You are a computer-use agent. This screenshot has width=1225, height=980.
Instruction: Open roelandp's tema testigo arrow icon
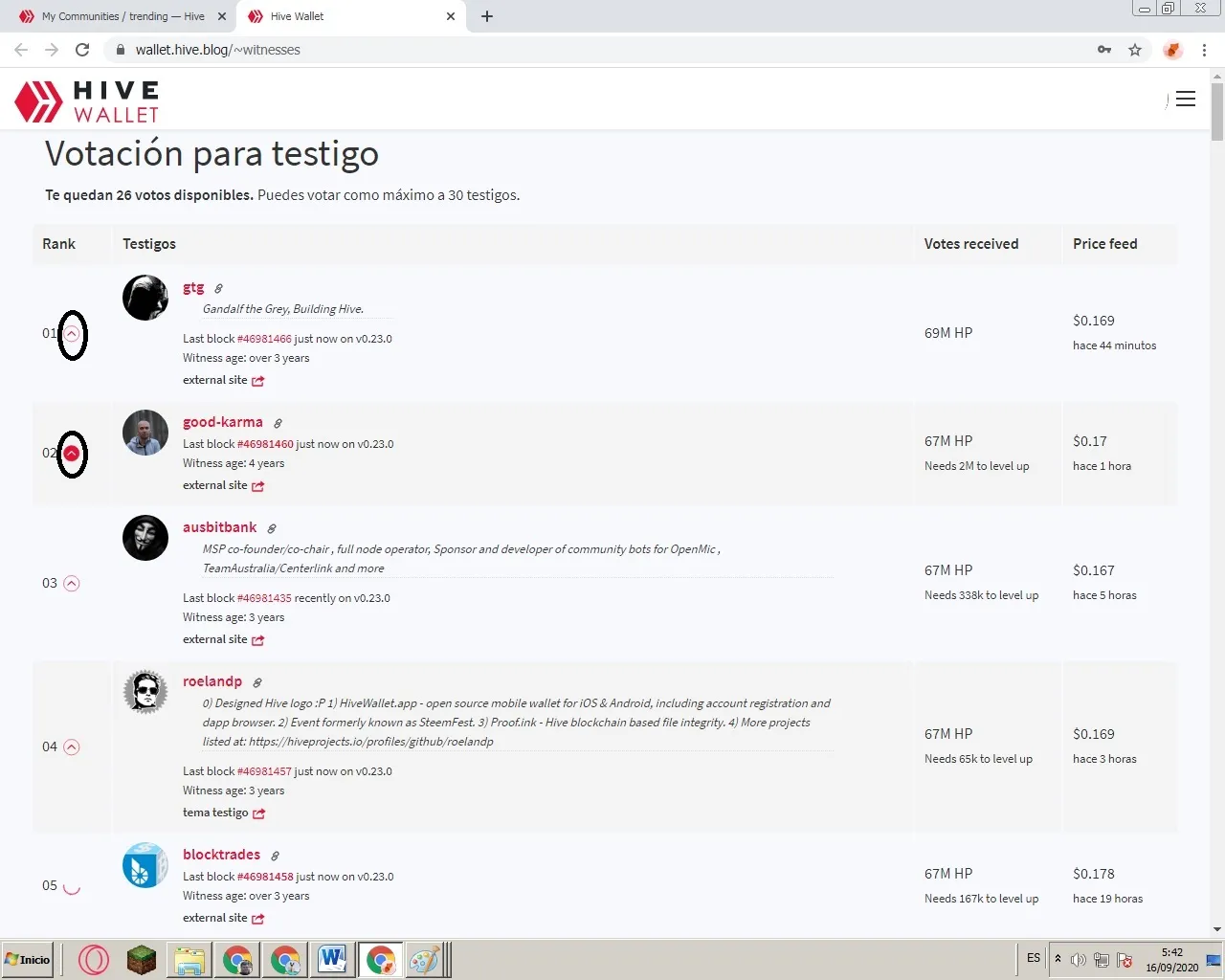pyautogui.click(x=259, y=813)
